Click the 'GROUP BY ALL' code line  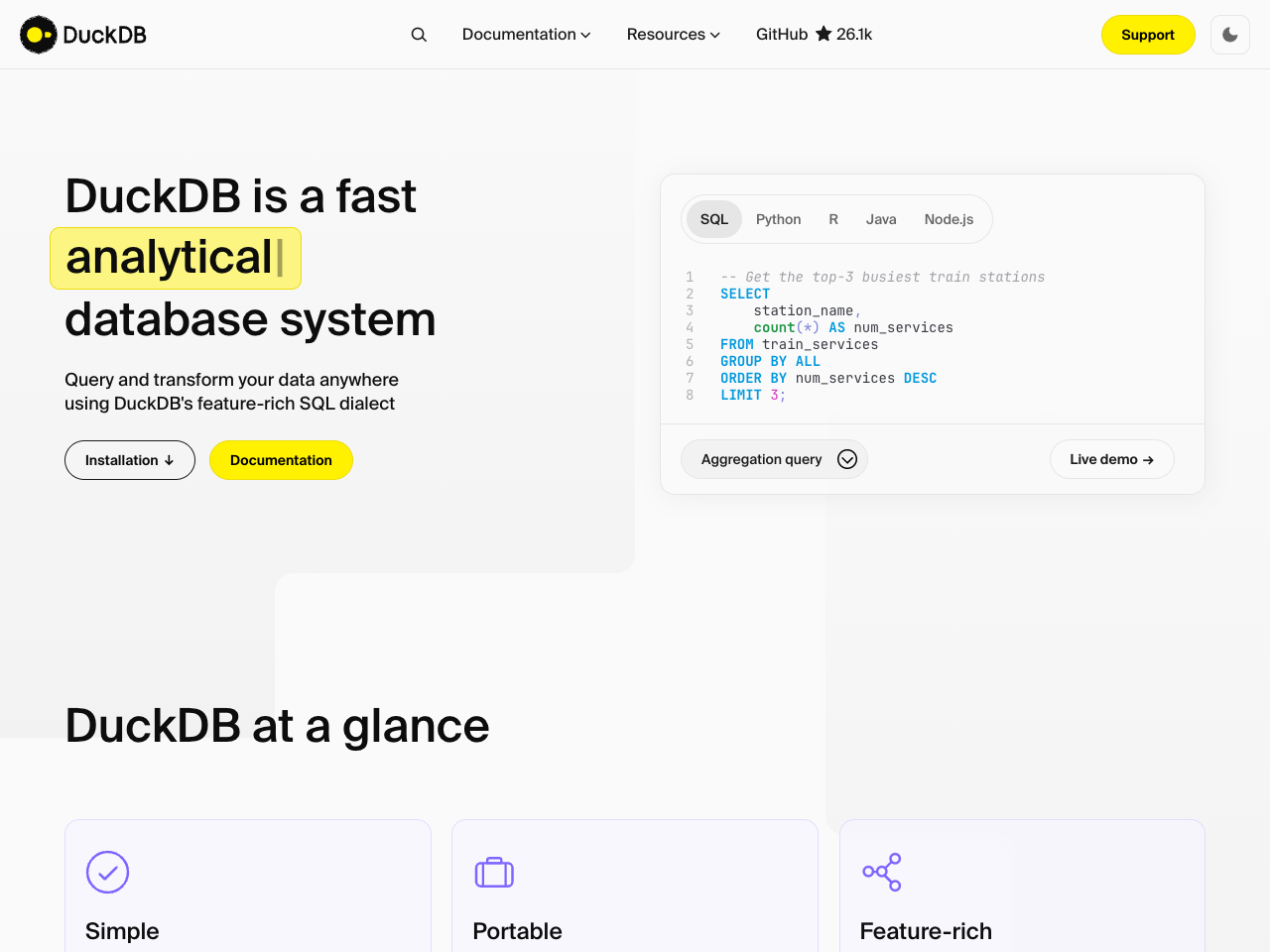770,361
